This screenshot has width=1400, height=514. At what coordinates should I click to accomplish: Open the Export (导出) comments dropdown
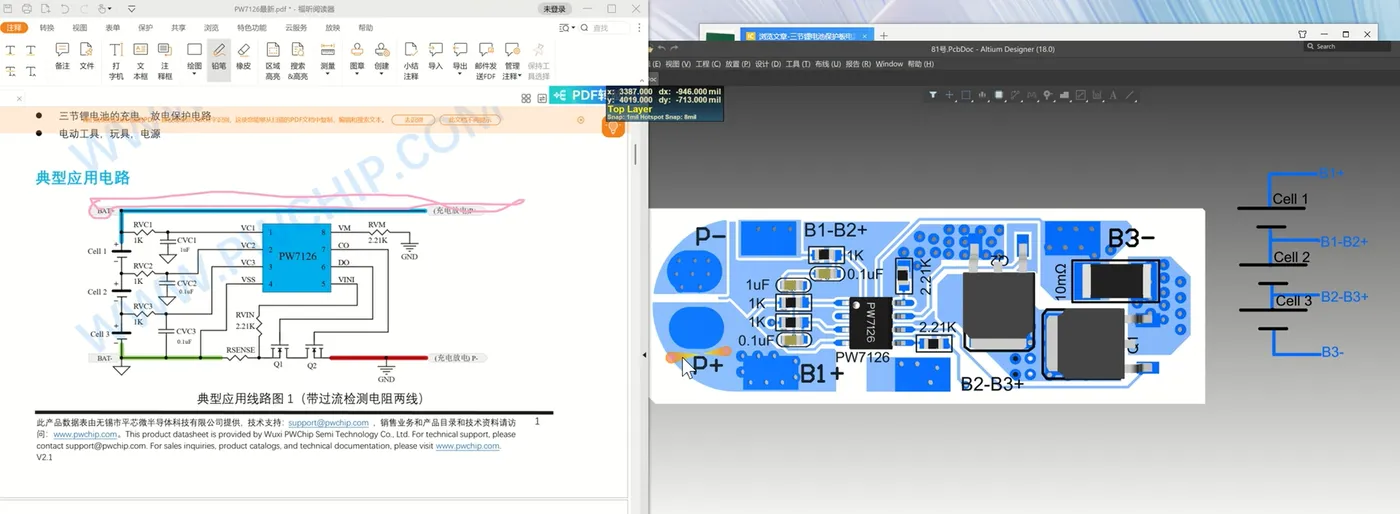click(x=460, y=58)
